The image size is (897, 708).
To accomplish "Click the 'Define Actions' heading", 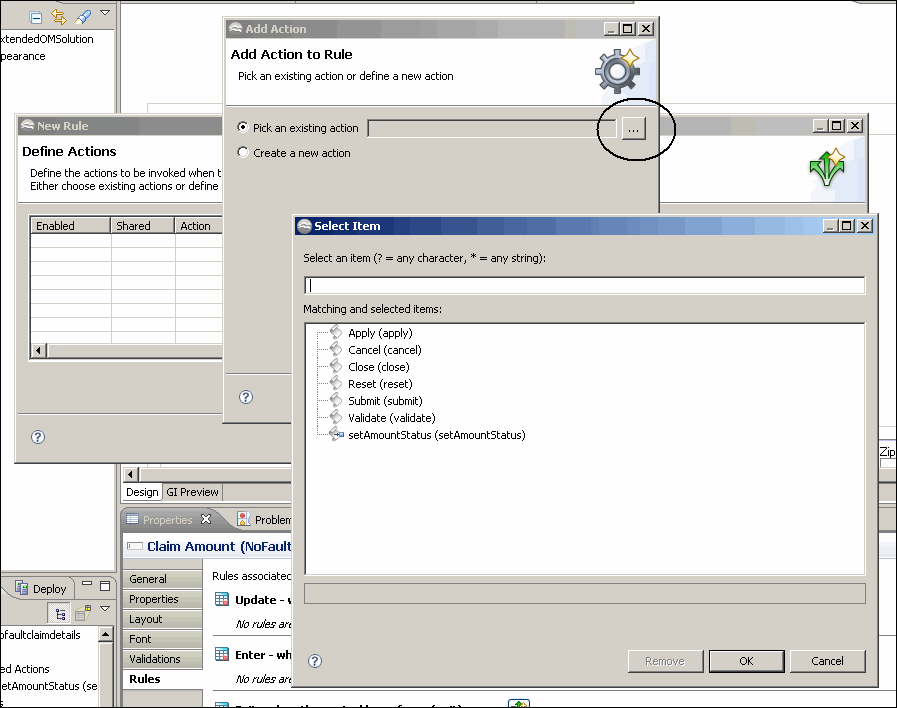I will click(x=69, y=152).
